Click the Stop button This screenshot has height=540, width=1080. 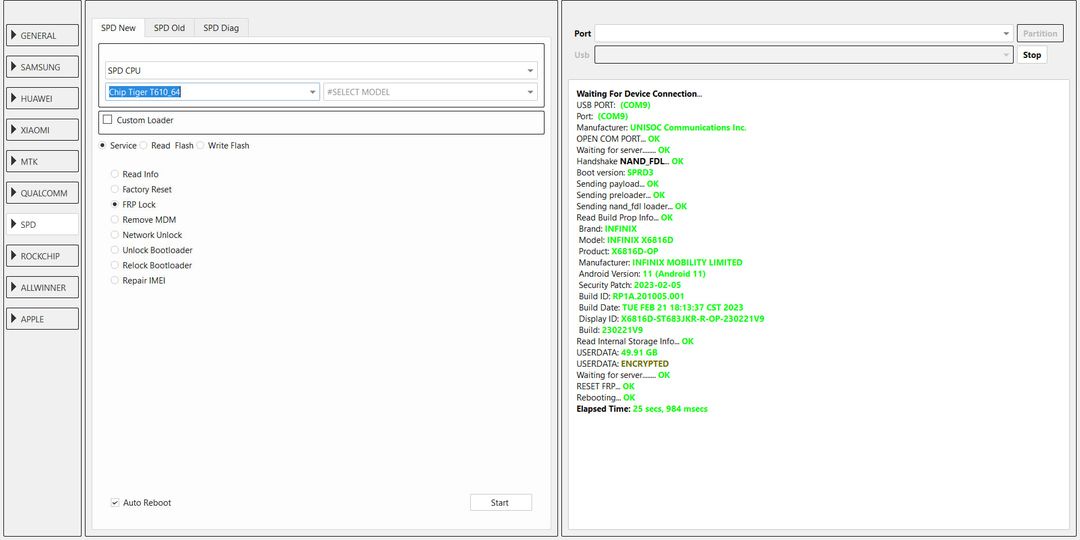click(1032, 55)
